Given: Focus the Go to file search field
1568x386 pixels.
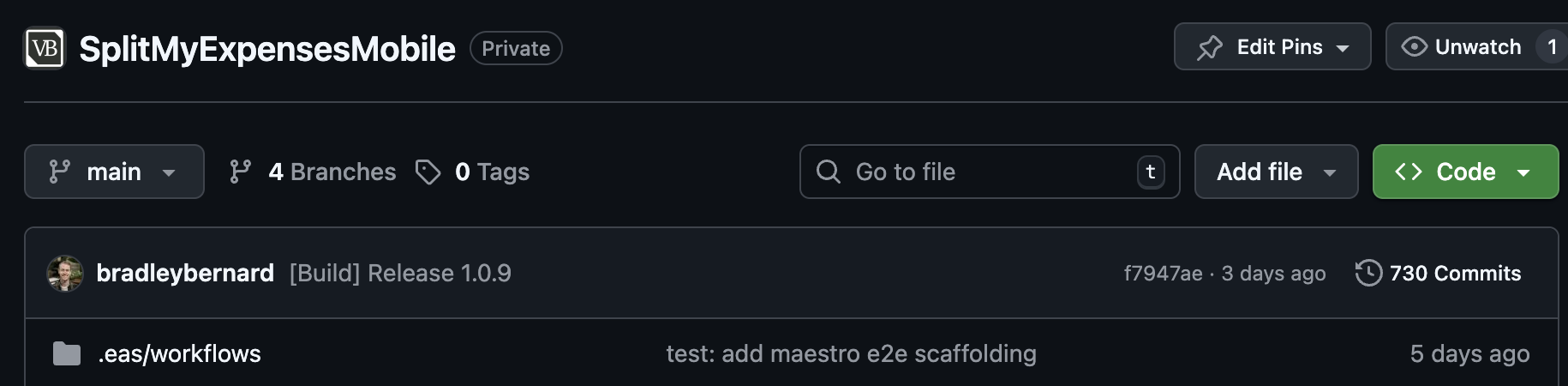Looking at the screenshot, I should coord(990,172).
